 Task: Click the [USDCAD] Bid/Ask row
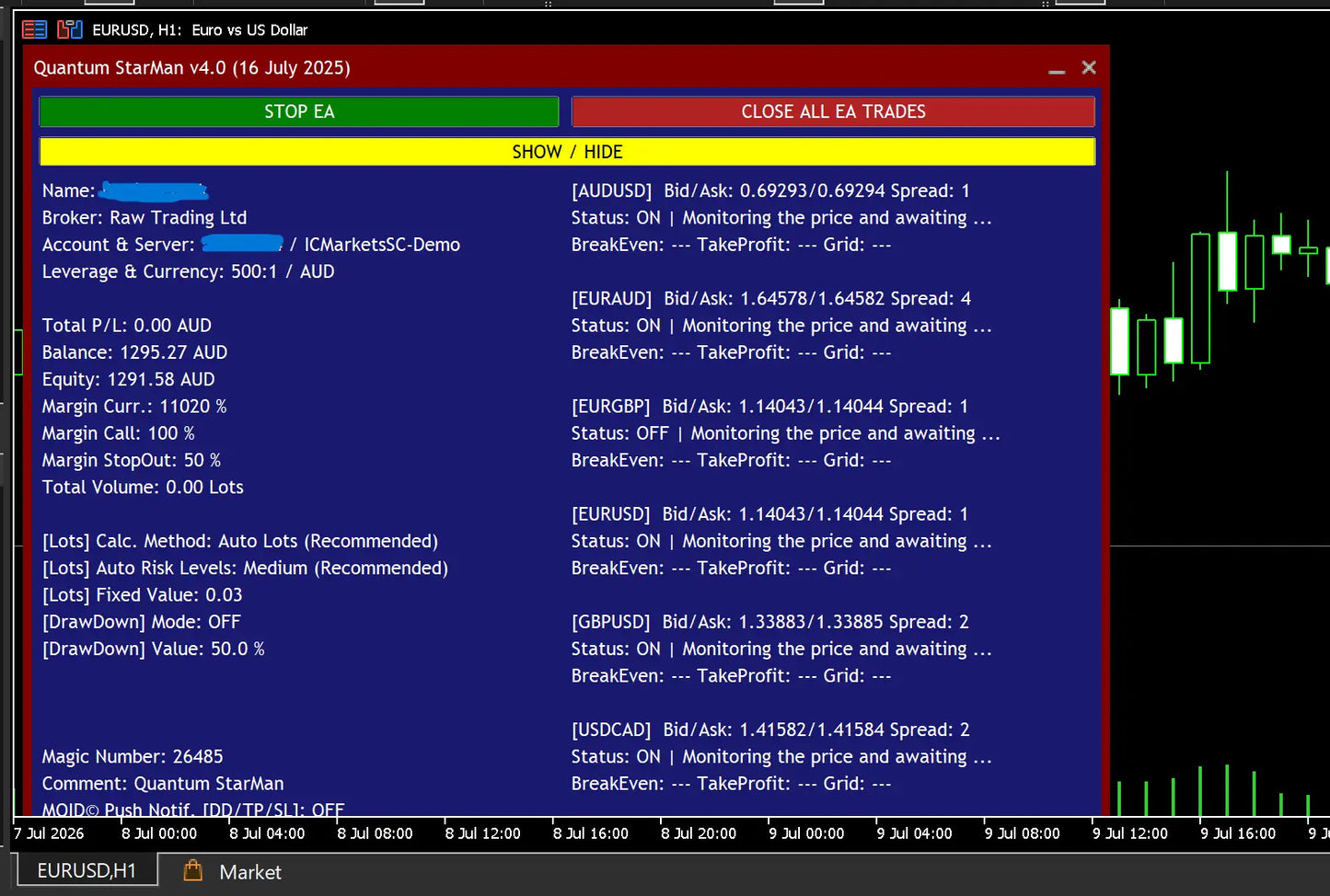point(770,729)
